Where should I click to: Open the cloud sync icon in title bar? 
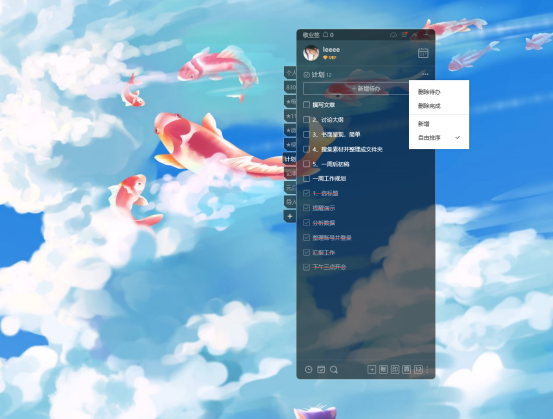[x=393, y=35]
